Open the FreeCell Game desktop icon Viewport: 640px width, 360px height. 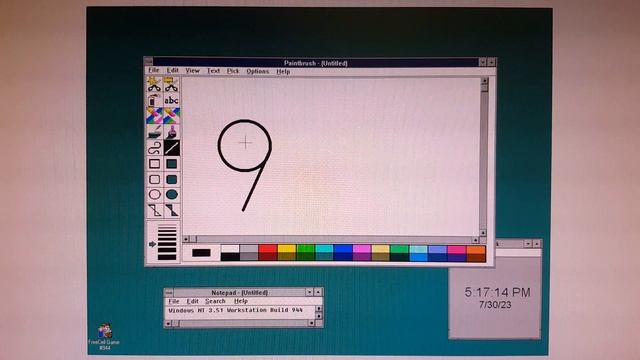point(104,337)
